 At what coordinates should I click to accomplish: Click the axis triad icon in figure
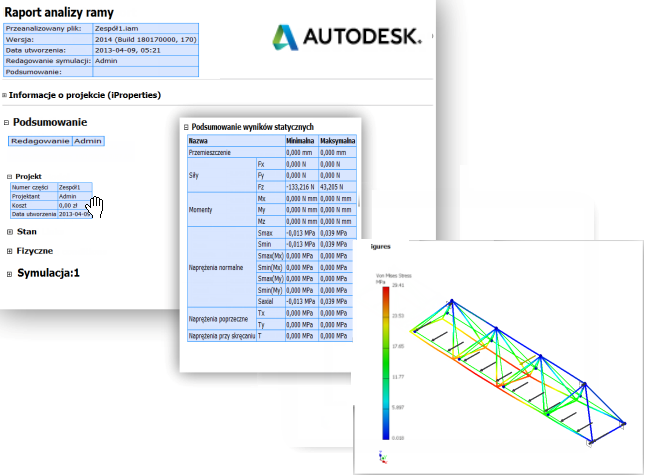pyautogui.click(x=383, y=457)
